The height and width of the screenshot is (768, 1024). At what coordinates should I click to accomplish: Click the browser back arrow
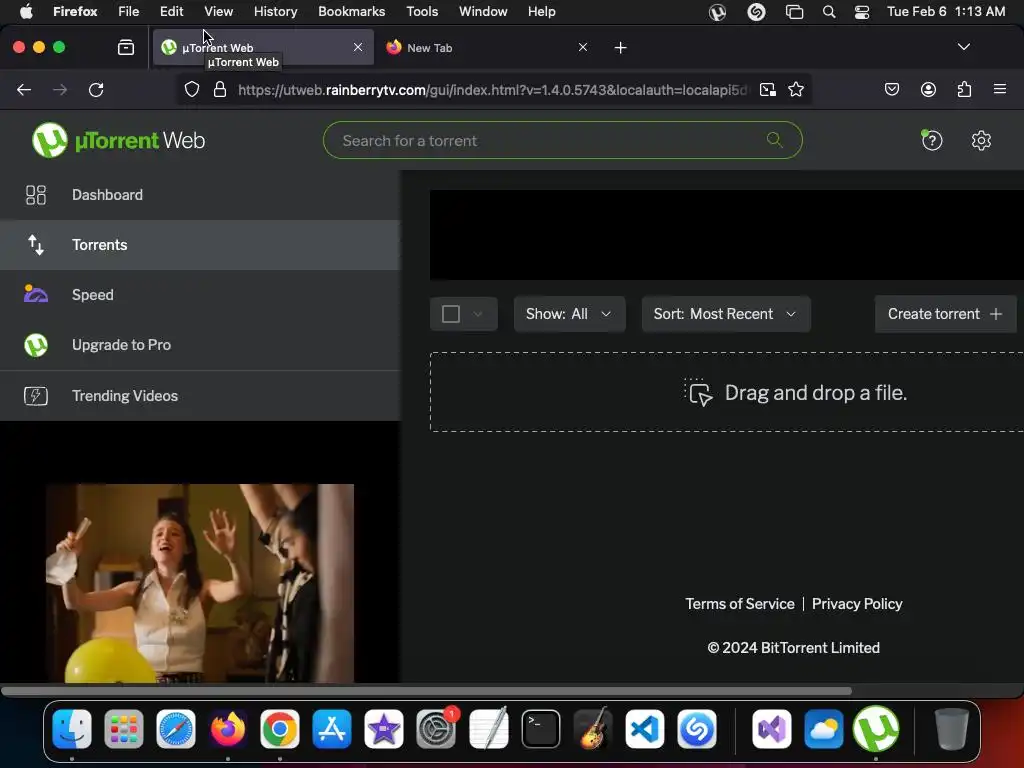(24, 89)
